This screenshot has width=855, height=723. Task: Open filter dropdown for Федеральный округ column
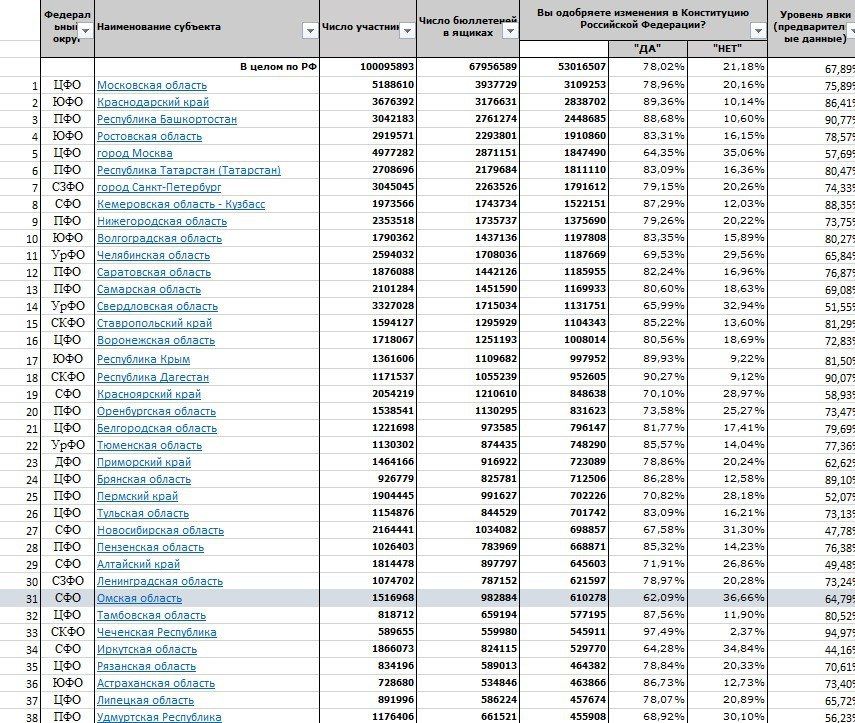85,32
